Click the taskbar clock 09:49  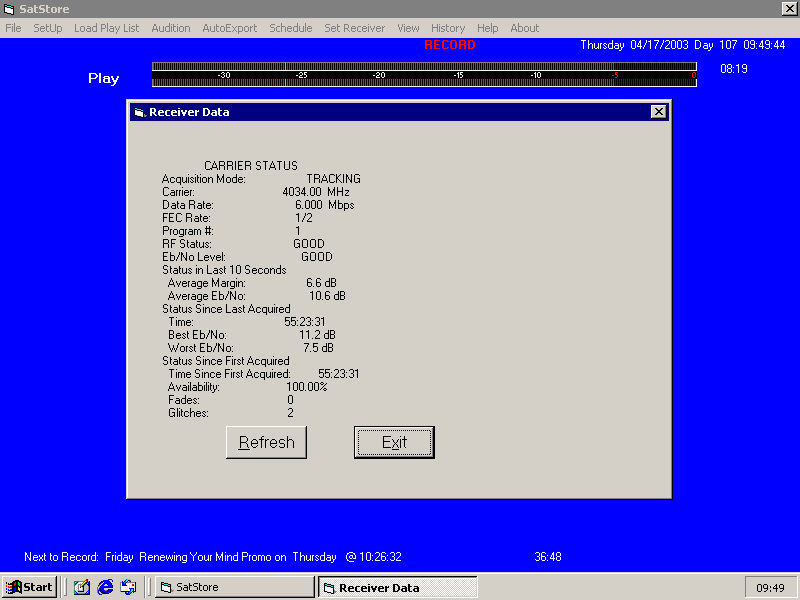pos(770,588)
